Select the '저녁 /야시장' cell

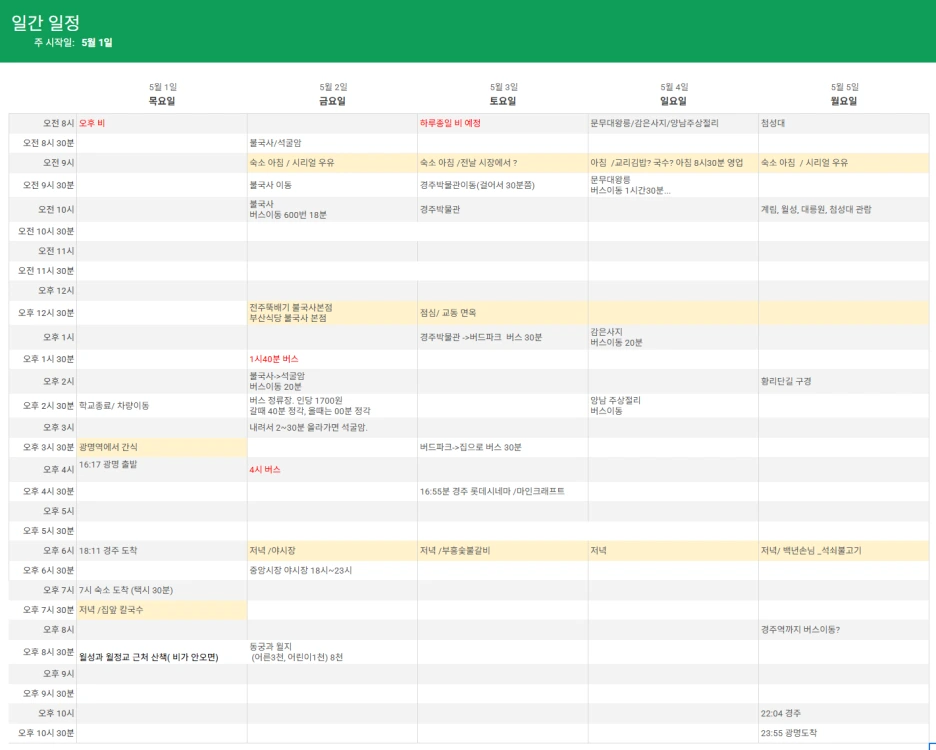[x=332, y=551]
